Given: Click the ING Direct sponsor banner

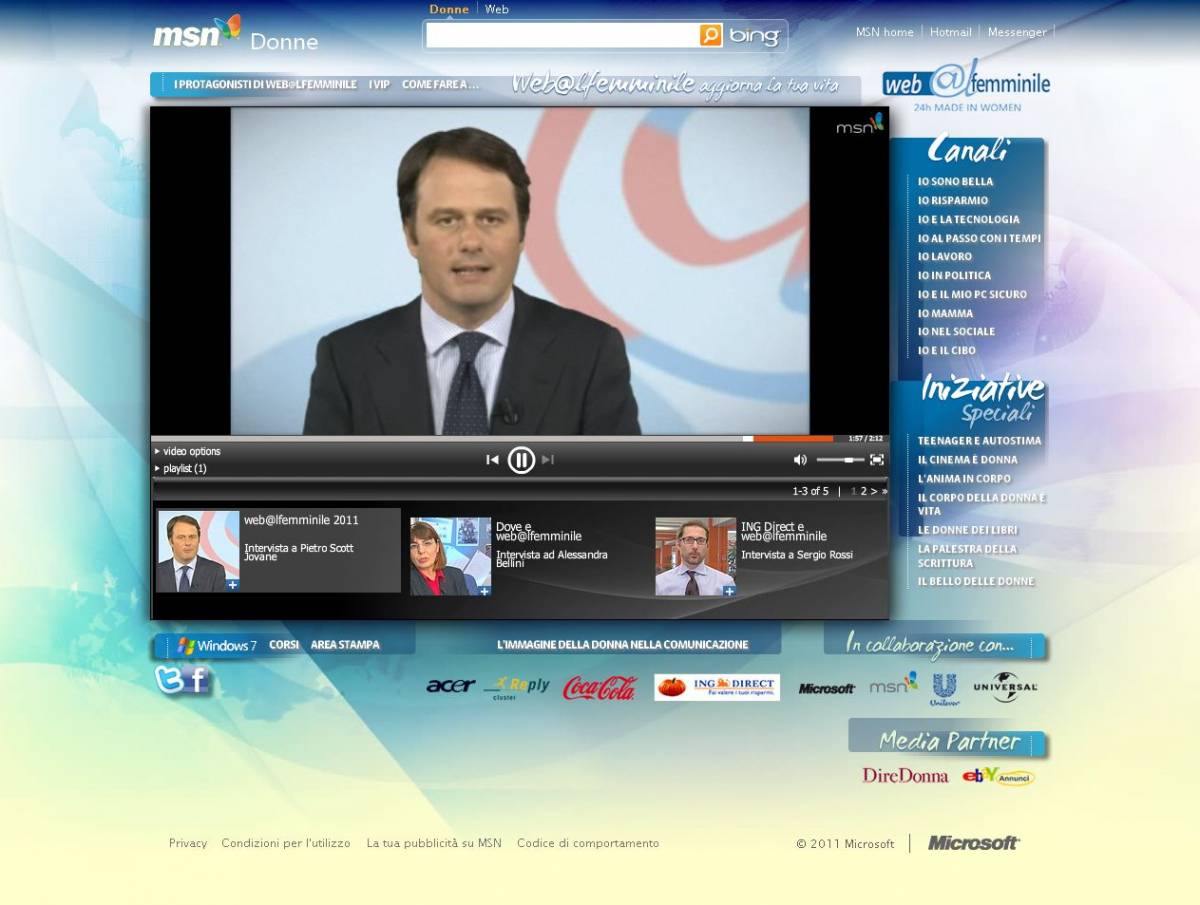Looking at the screenshot, I should (717, 687).
